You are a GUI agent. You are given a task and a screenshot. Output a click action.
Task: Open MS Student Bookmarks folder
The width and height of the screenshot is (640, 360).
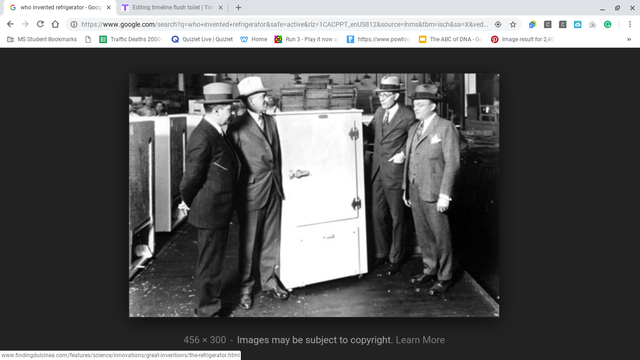pos(42,39)
